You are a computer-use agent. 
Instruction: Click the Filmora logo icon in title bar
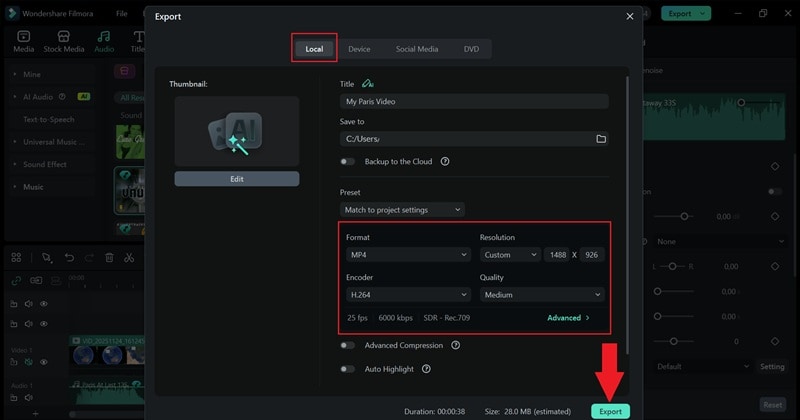coord(11,13)
